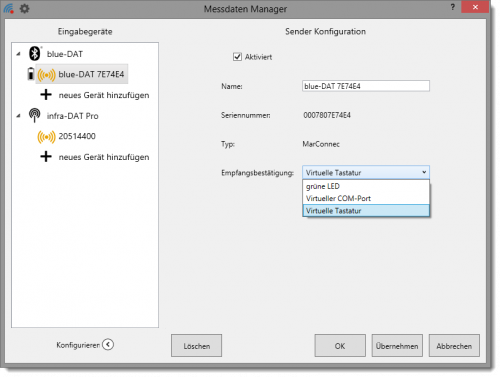
Task: Add new device under infra-DAT Pro
Action: (x=104, y=157)
